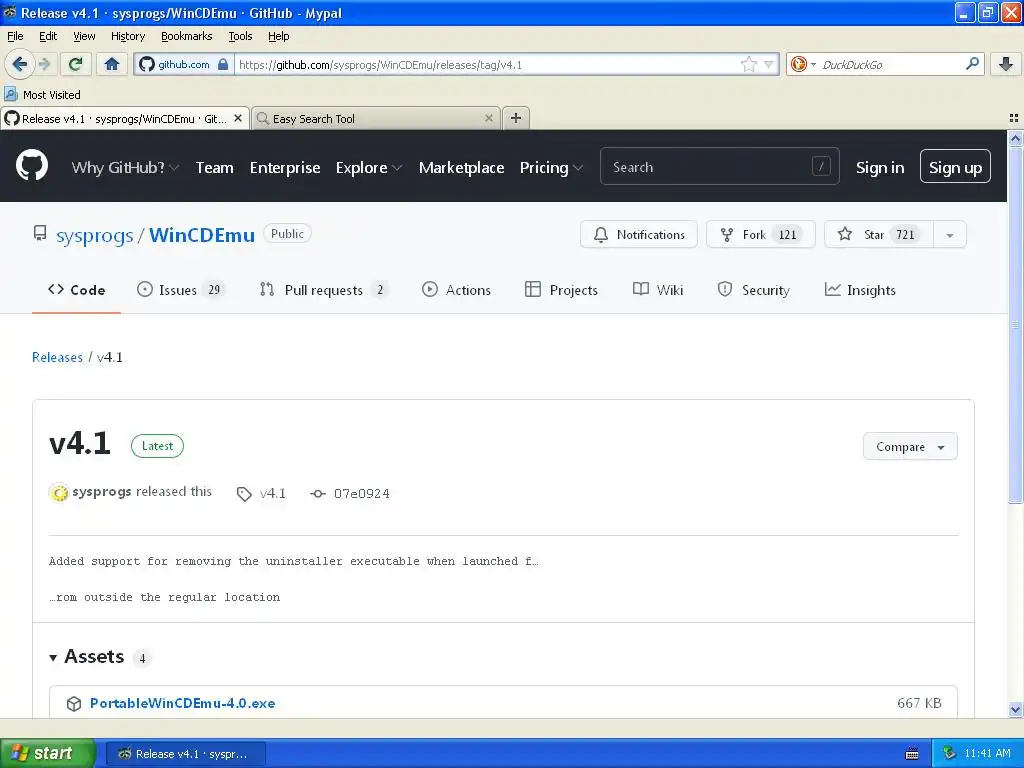The height and width of the screenshot is (768, 1024).
Task: Switch to the Actions tab
Action: 456,290
